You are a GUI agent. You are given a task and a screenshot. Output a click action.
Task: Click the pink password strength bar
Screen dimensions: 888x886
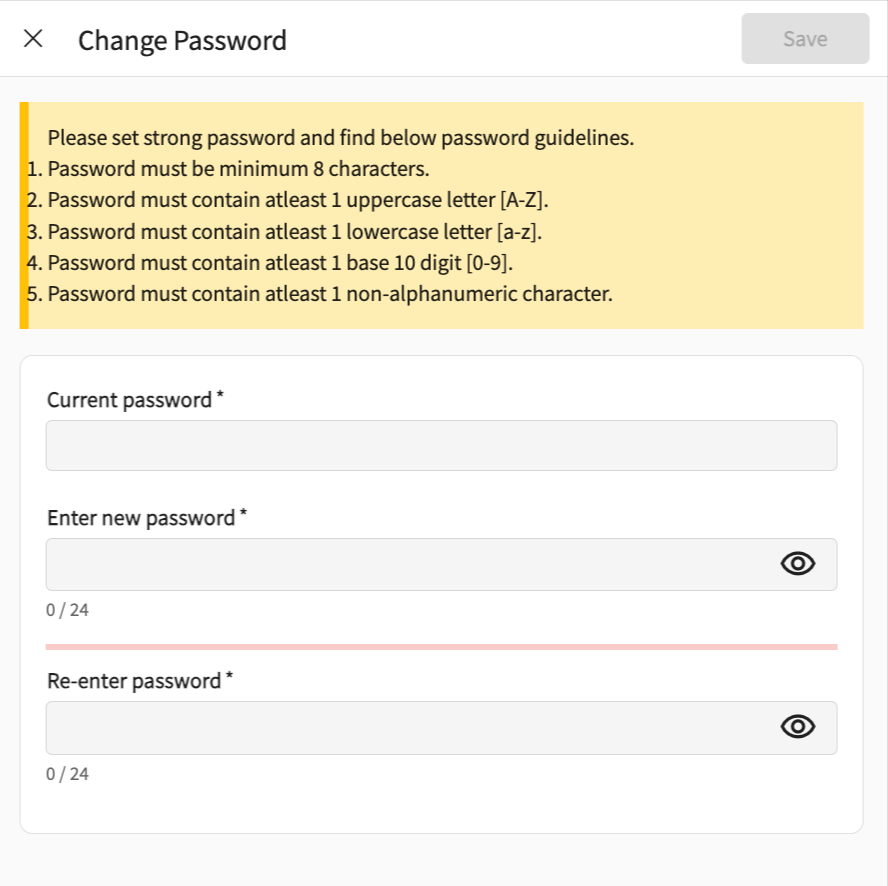point(441,647)
